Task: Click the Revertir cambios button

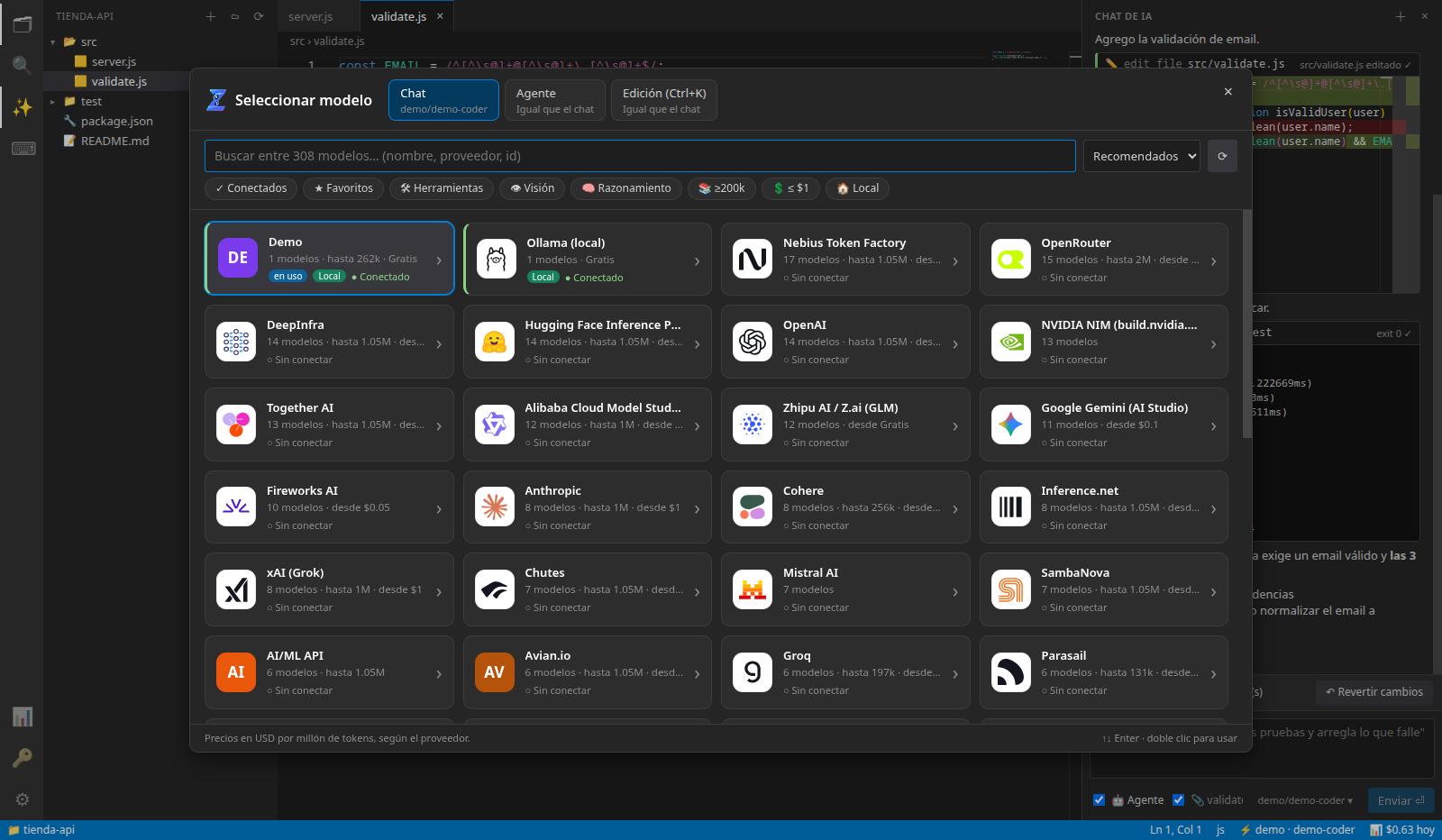Action: tap(1374, 692)
